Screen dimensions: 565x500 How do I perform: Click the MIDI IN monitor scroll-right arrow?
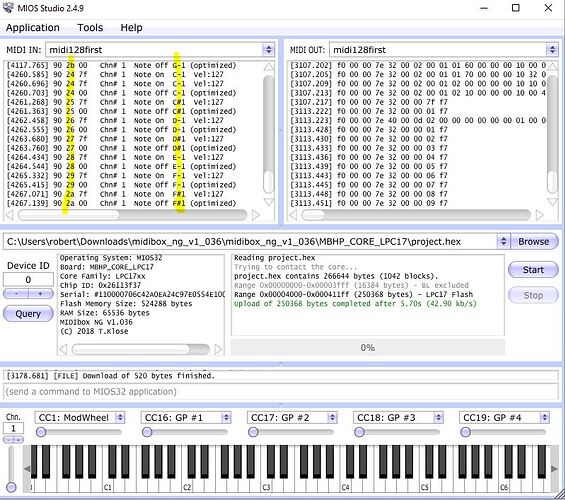[x=255, y=215]
